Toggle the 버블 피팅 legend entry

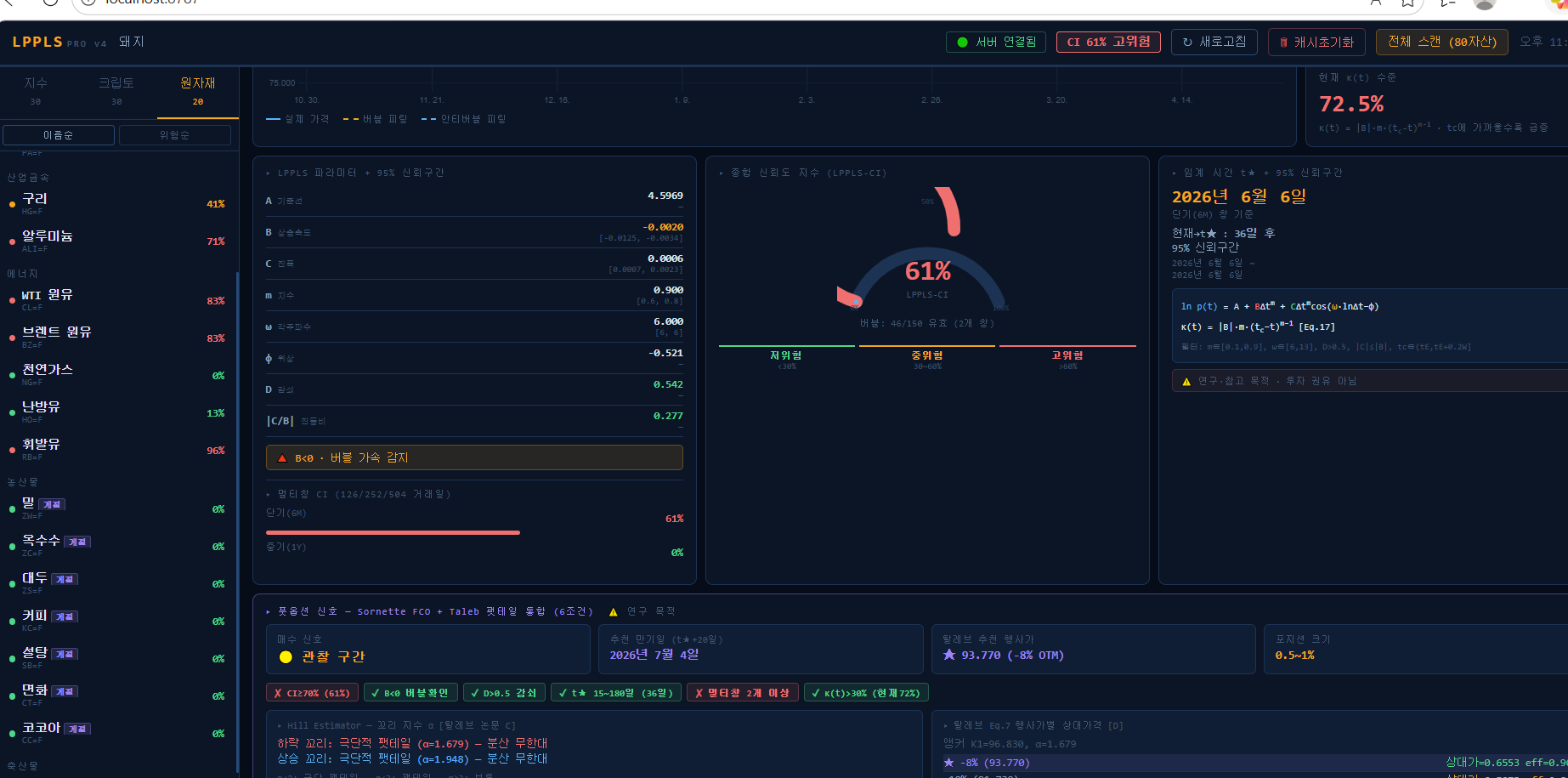coord(376,119)
